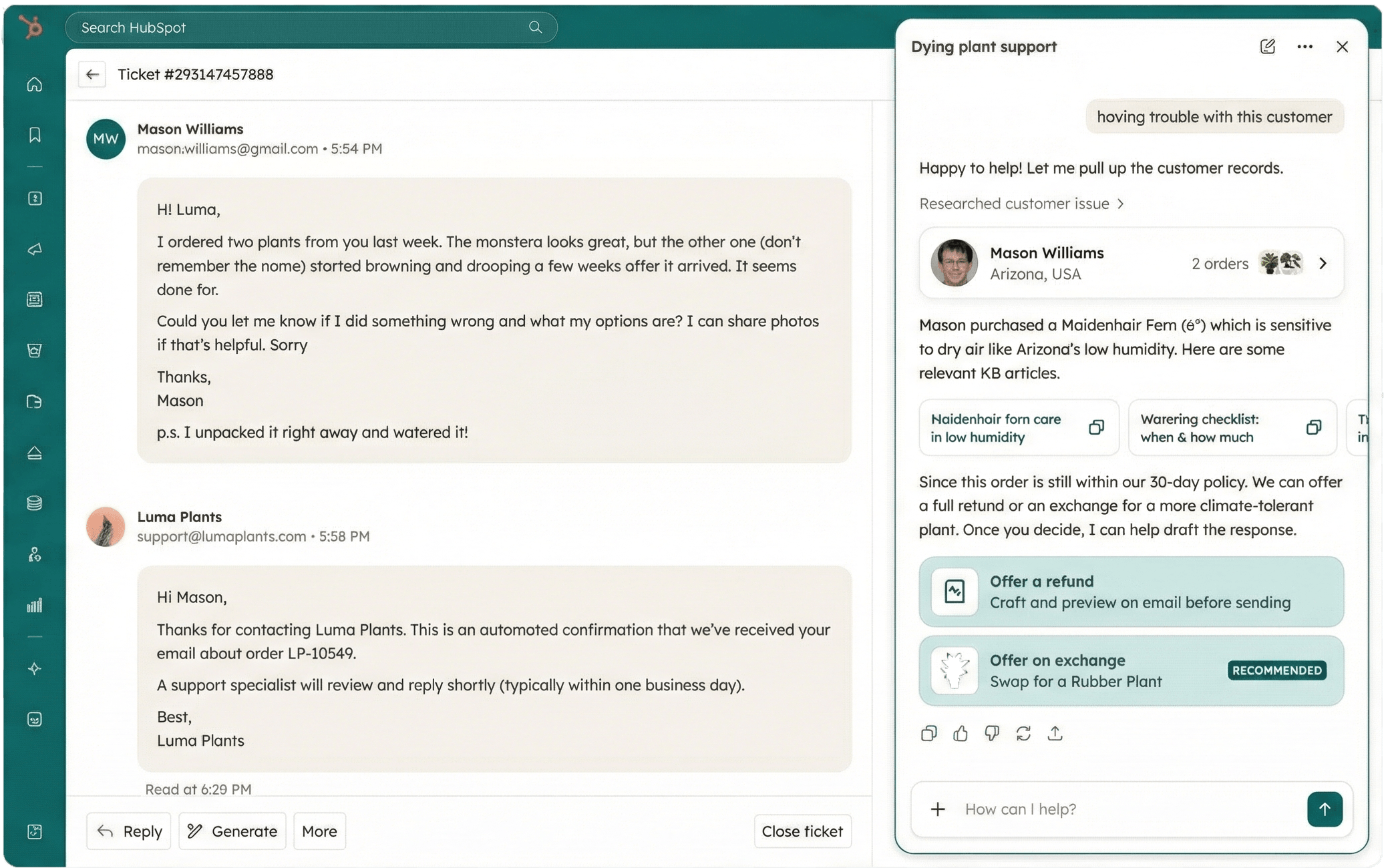This screenshot has height=868, width=1384.
Task: Select the Reporting bar chart icon in sidebar
Action: tap(33, 605)
